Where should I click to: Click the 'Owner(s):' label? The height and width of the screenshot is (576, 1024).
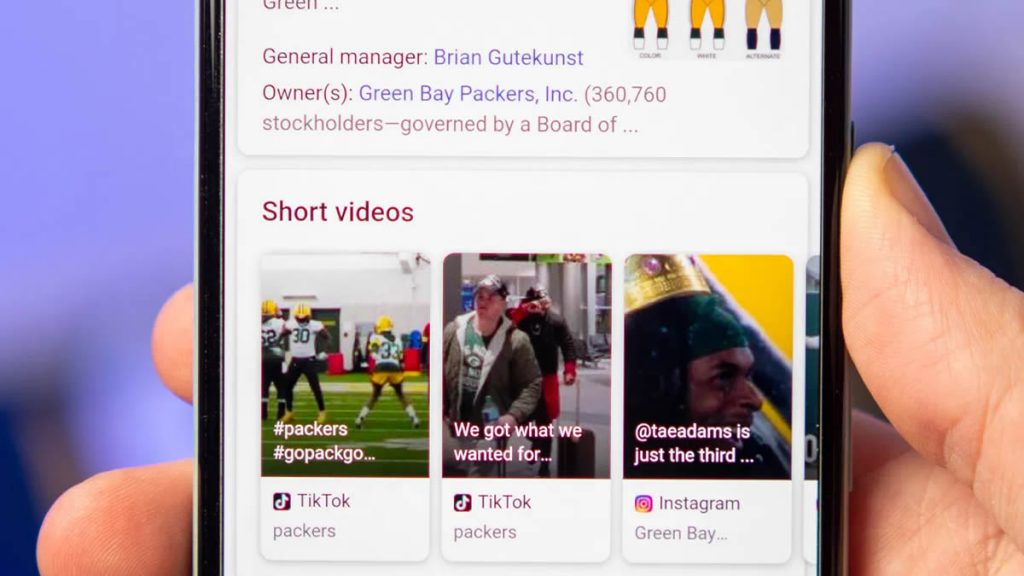[308, 93]
